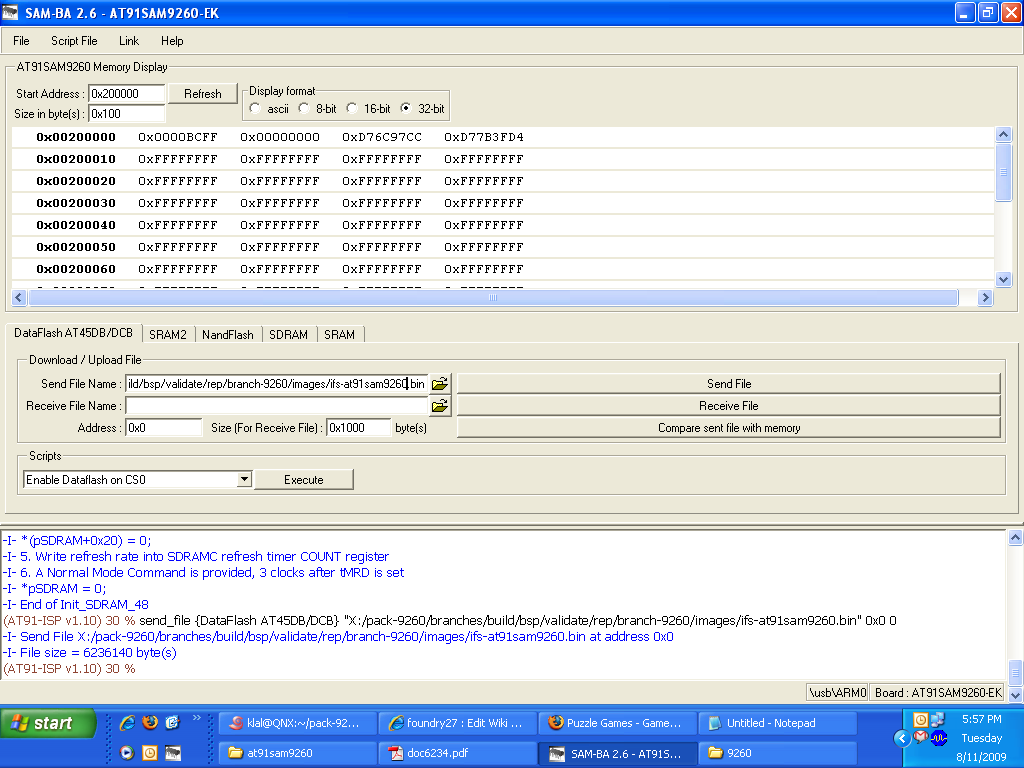
Task: Open the Script File menu
Action: coord(74,41)
